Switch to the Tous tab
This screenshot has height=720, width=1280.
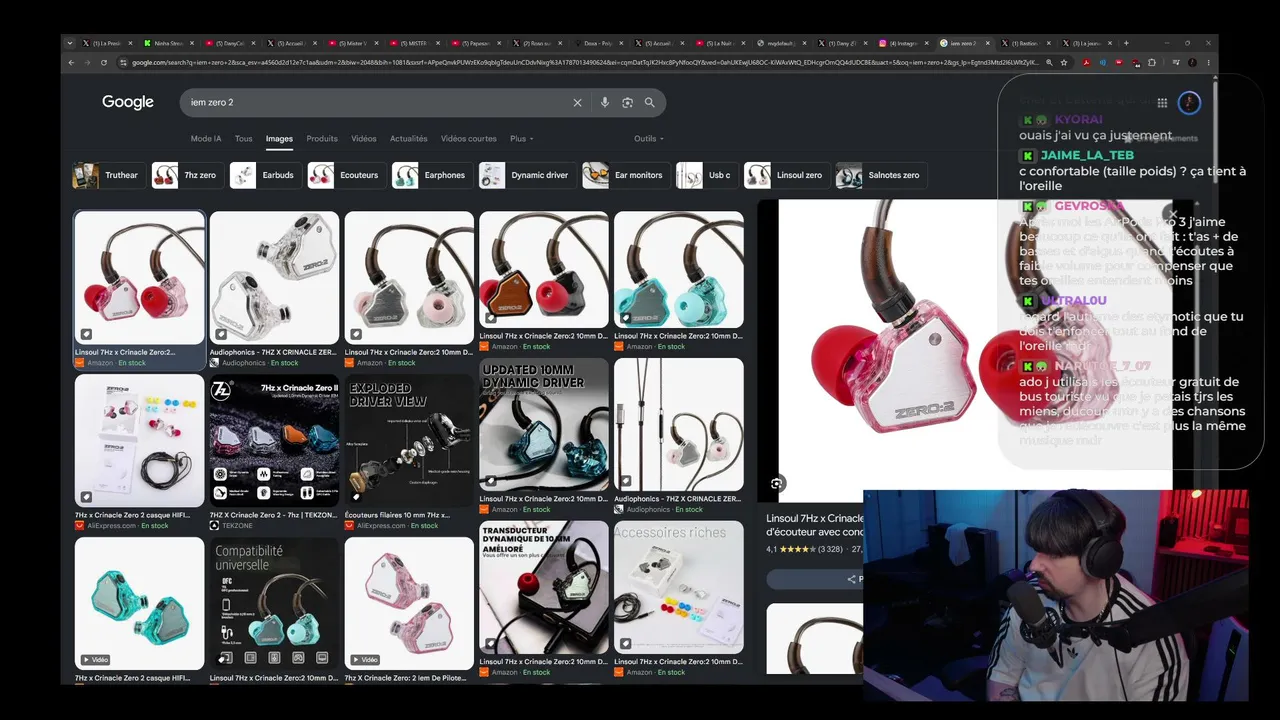243,139
